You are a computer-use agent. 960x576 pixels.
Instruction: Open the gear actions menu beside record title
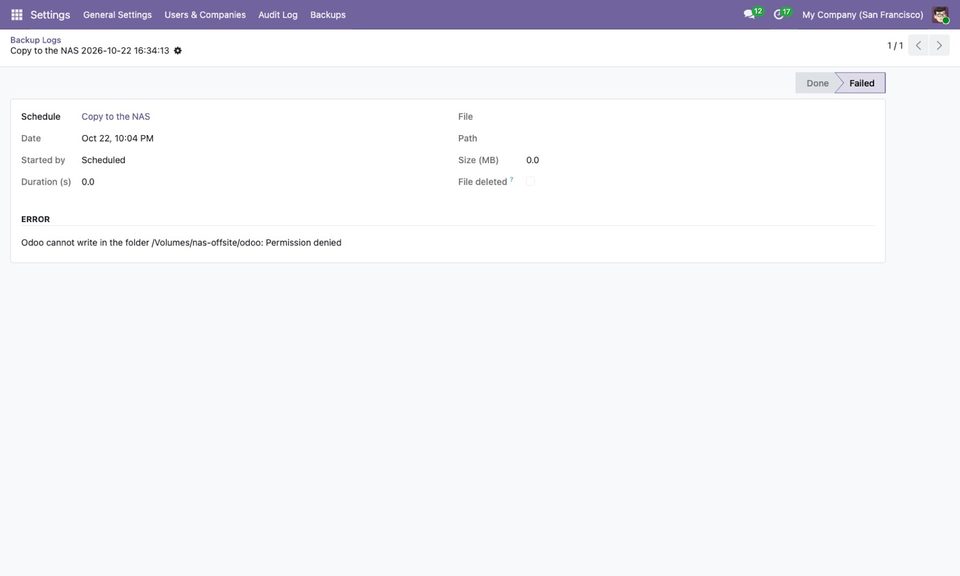178,51
